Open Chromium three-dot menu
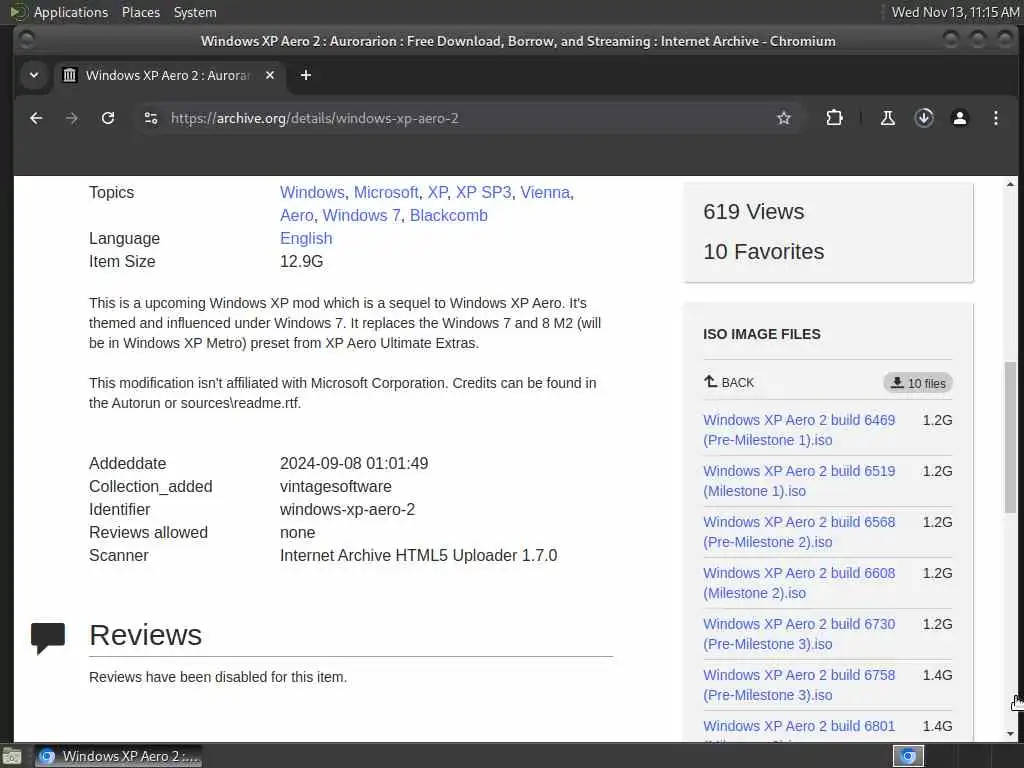Image resolution: width=1024 pixels, height=768 pixels. click(995, 118)
